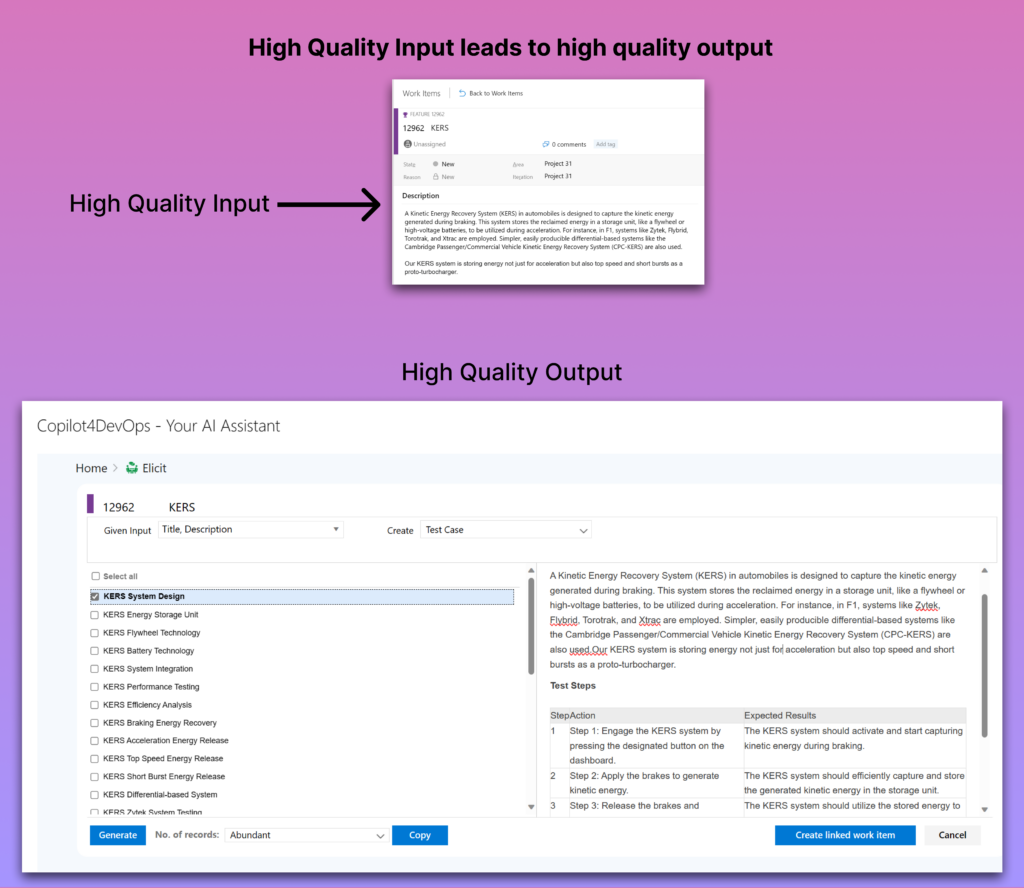Click the lock icon next to Reason New
The image size is (1024, 888).
pyautogui.click(x=436, y=176)
